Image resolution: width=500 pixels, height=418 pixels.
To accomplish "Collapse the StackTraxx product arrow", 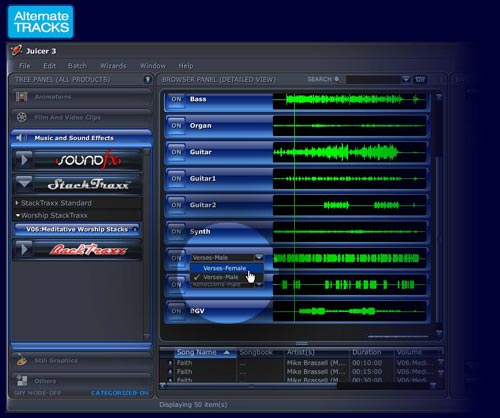I will 23,184.
